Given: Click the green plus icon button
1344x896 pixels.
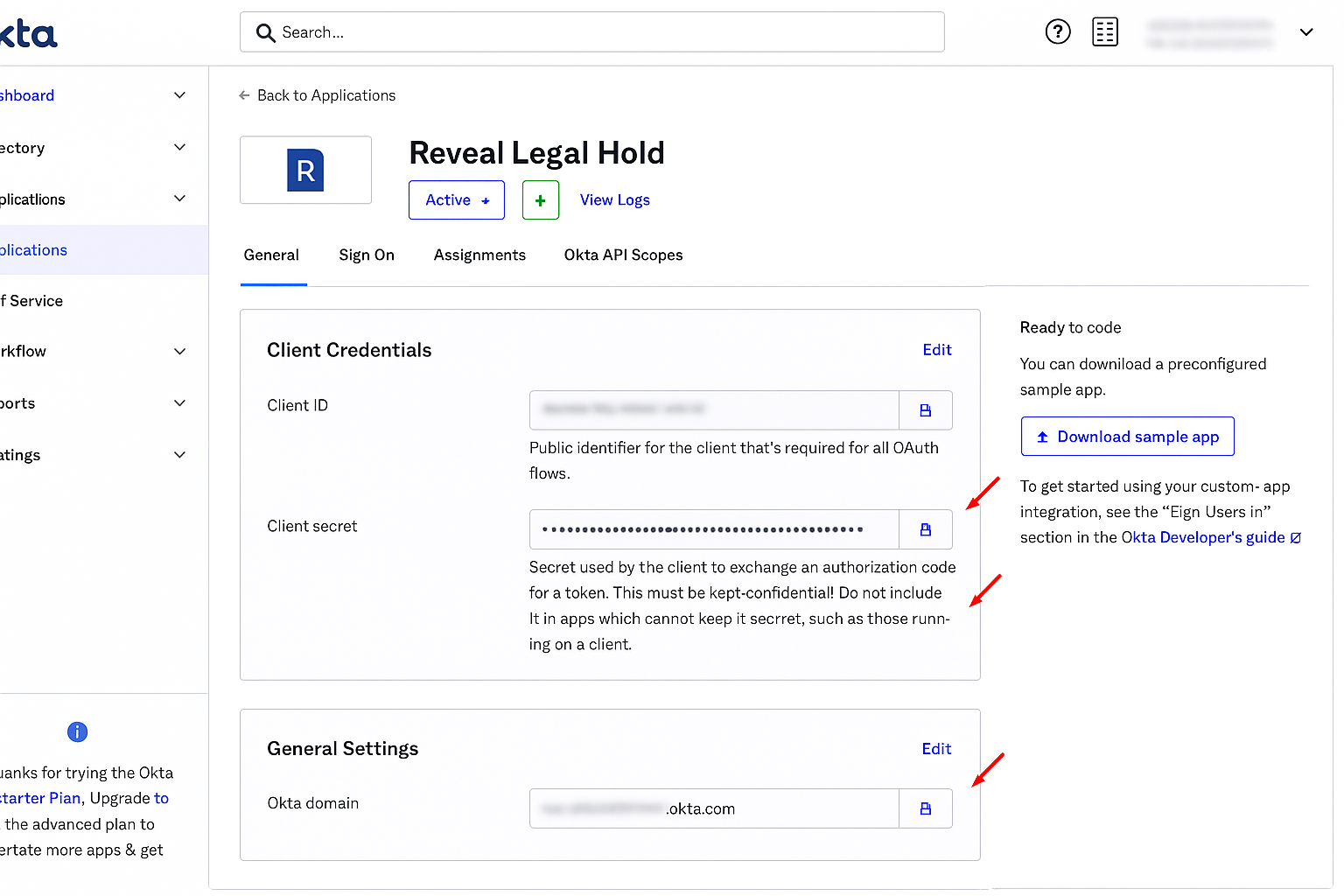Looking at the screenshot, I should [x=540, y=200].
